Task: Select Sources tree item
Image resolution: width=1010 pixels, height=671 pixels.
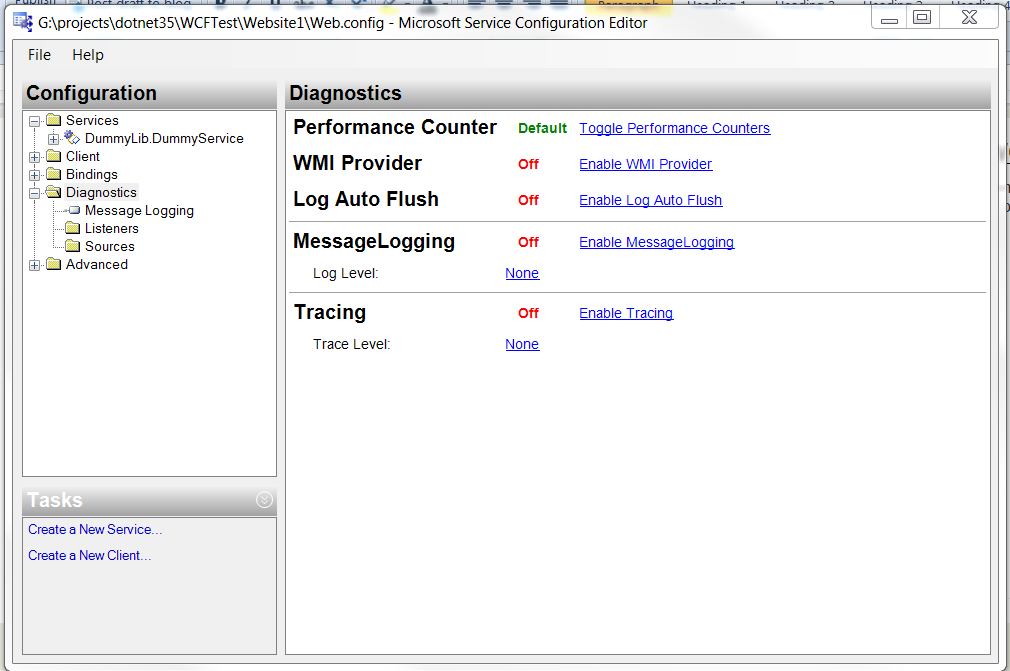Action: tap(110, 247)
